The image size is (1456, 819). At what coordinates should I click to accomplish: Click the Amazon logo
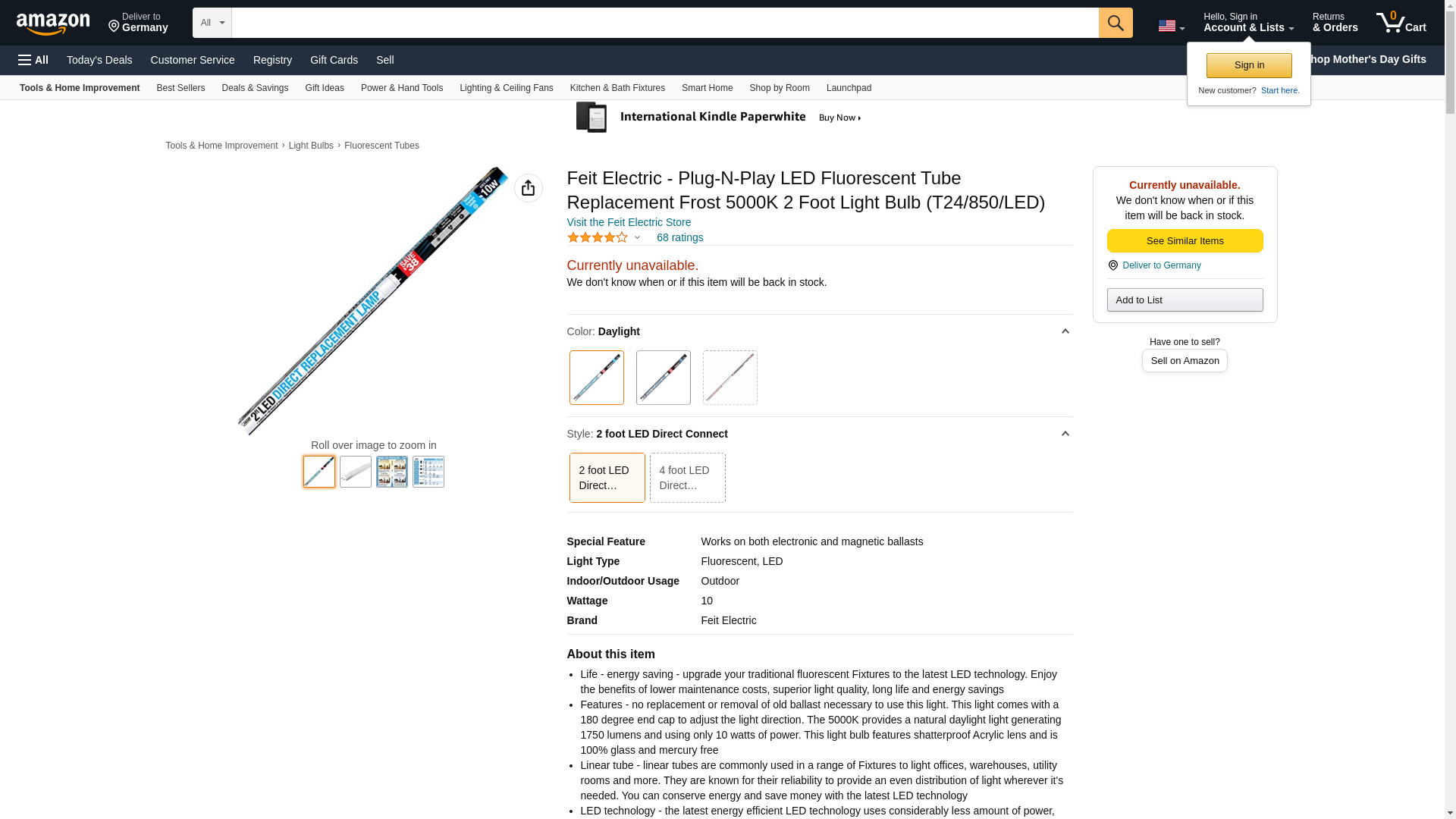pyautogui.click(x=53, y=24)
